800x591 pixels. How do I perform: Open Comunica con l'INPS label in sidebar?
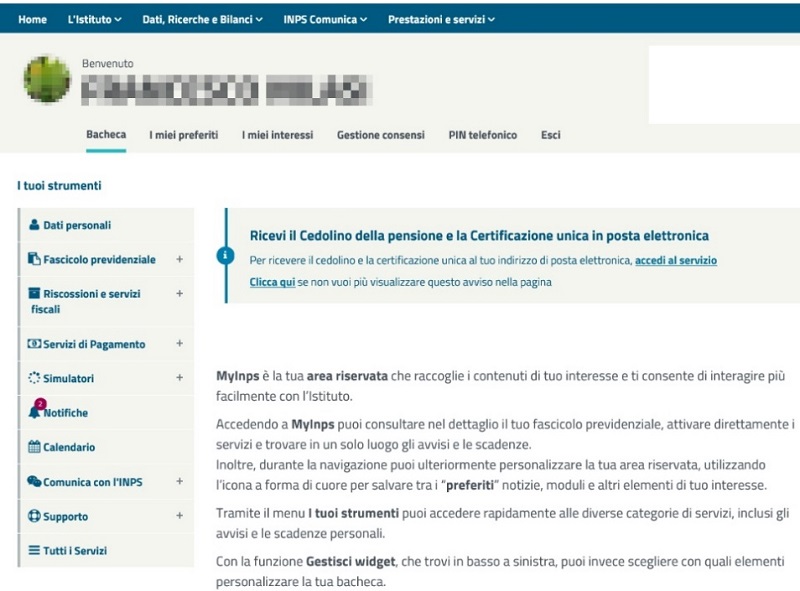(x=93, y=482)
